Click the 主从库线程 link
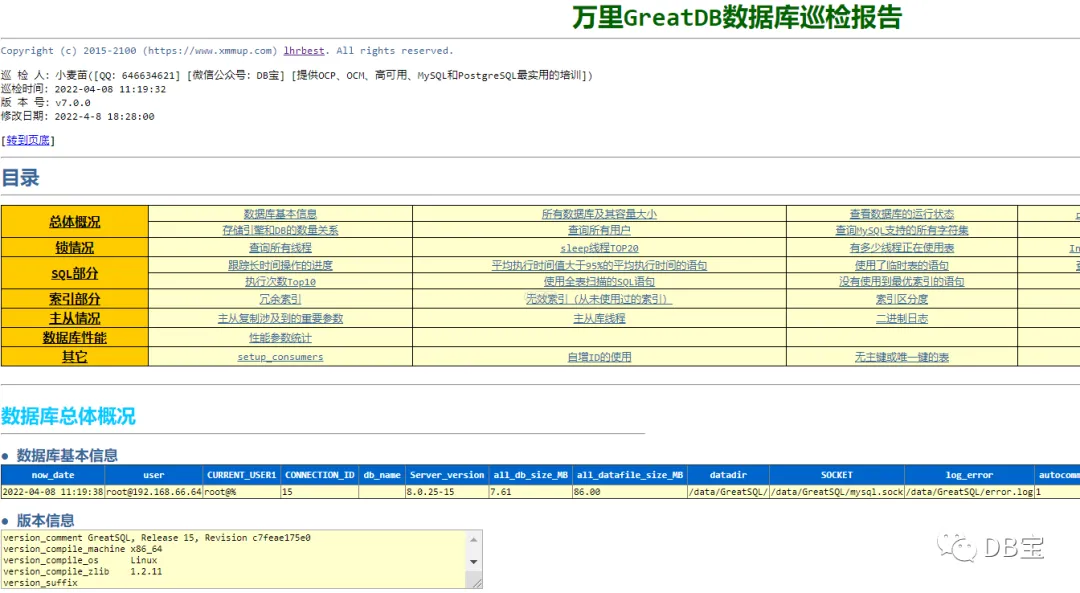This screenshot has height=593, width=1080. [599, 318]
